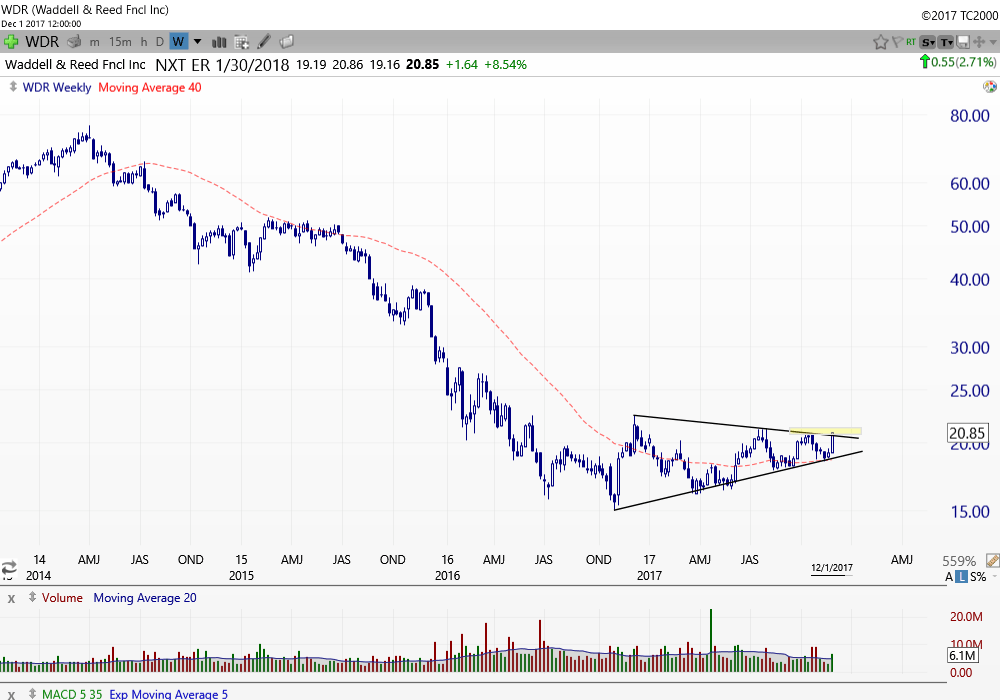The image size is (1000, 700).
Task: Open the S dropdown in the toolbar
Action: 928,41
